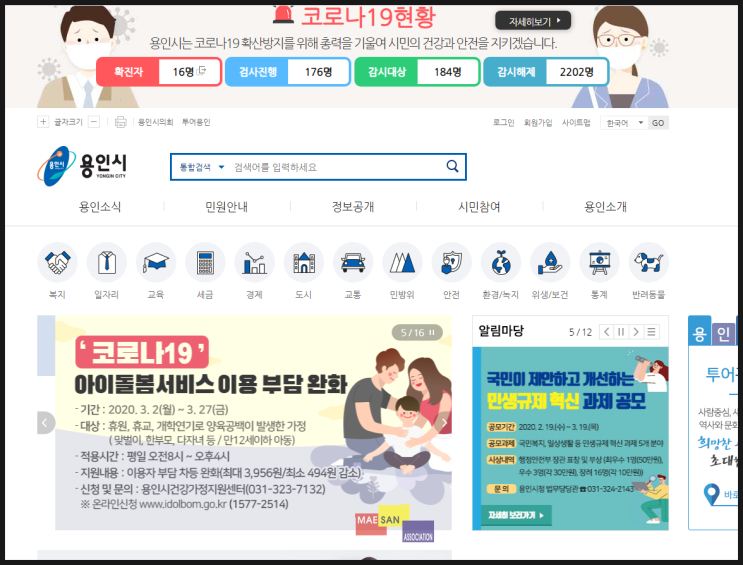The image size is (743, 565).
Task: Expand the 통합검색 search category dropdown
Action: pyautogui.click(x=202, y=167)
